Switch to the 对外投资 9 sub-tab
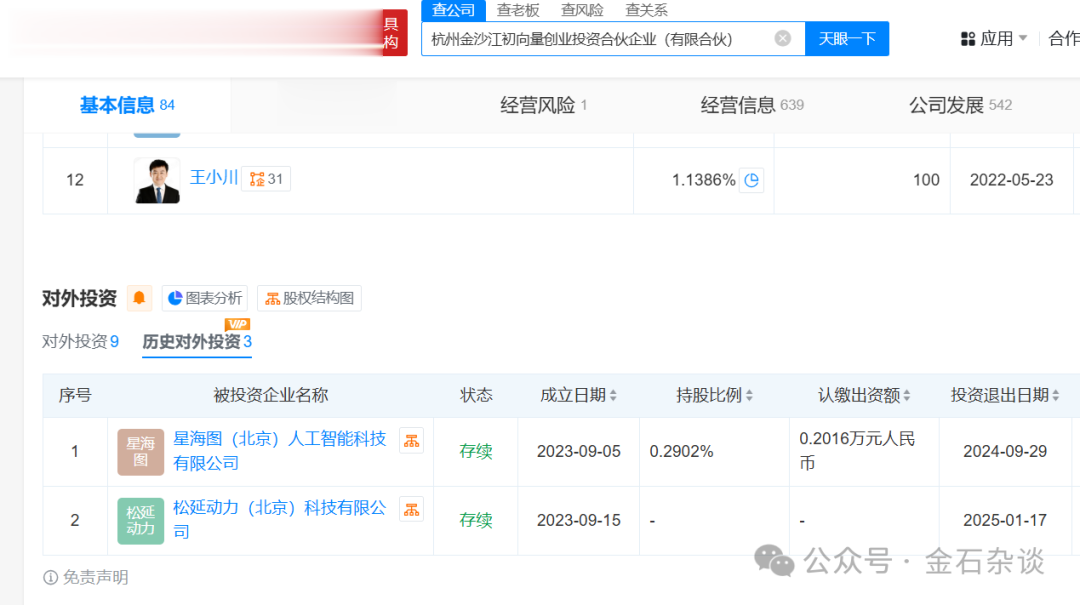This screenshot has height=605, width=1080. coord(81,341)
